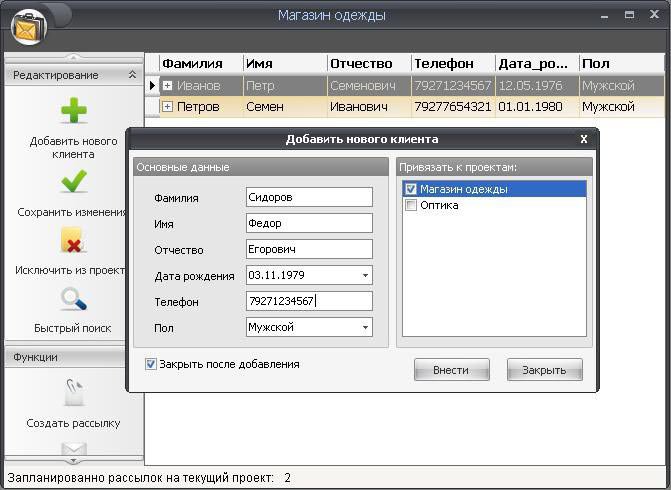Click phone cell 79277654321
This screenshot has height=490, width=671.
click(453, 107)
